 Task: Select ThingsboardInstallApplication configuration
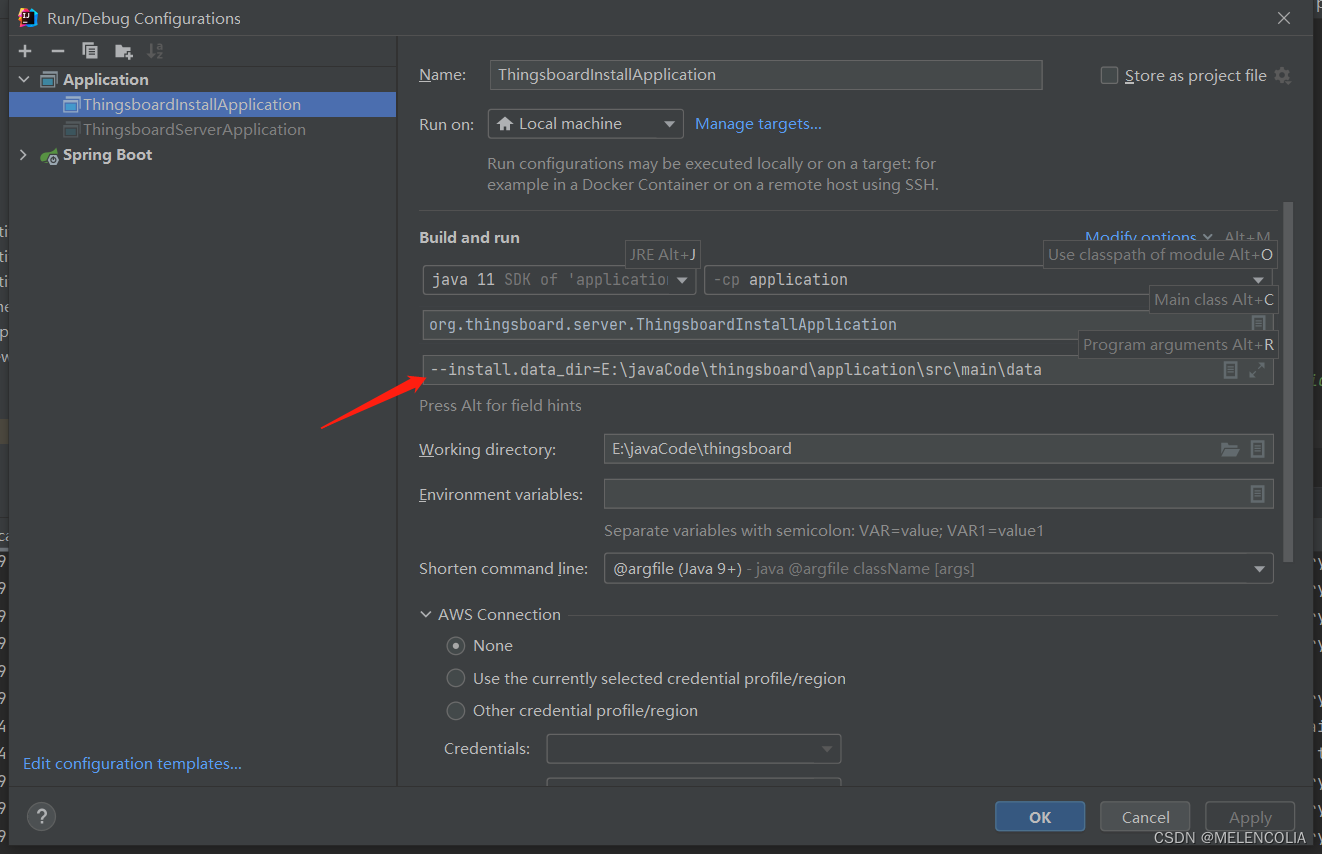coord(202,105)
